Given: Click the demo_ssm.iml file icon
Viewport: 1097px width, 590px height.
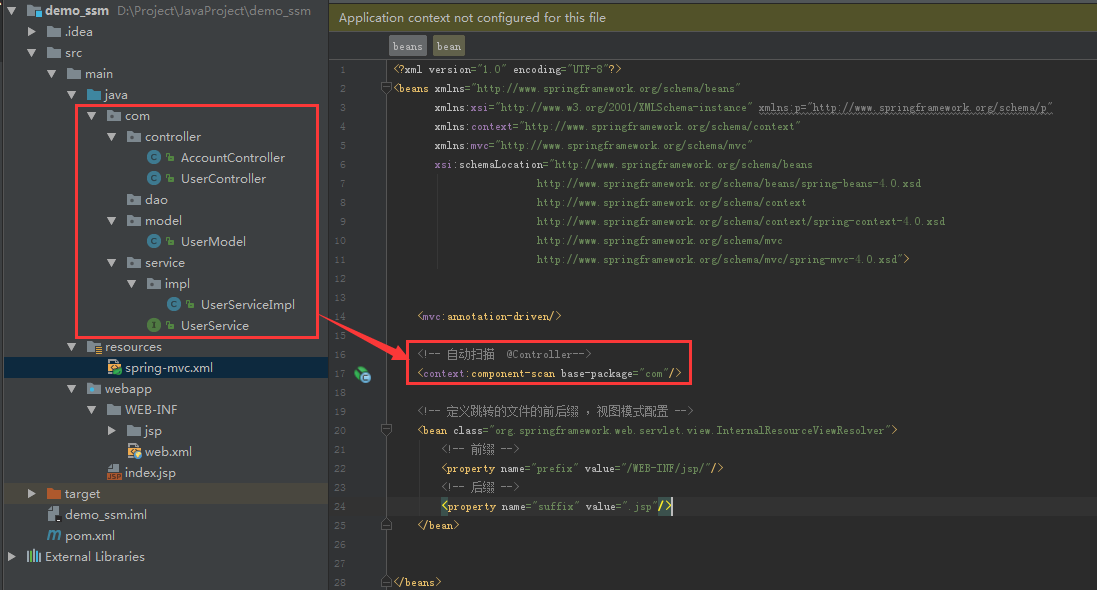Looking at the screenshot, I should coord(54,514).
